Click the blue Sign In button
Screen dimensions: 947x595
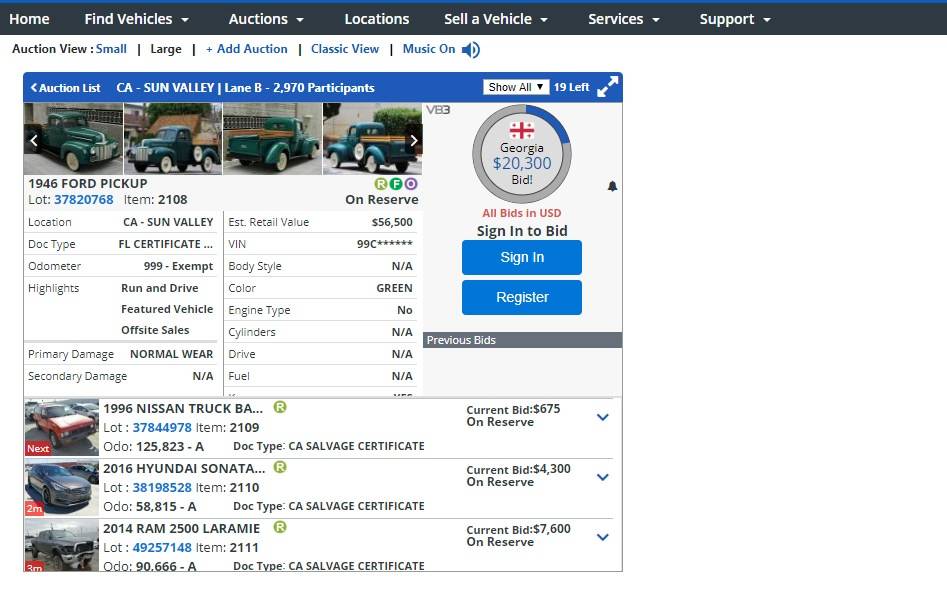(x=522, y=257)
